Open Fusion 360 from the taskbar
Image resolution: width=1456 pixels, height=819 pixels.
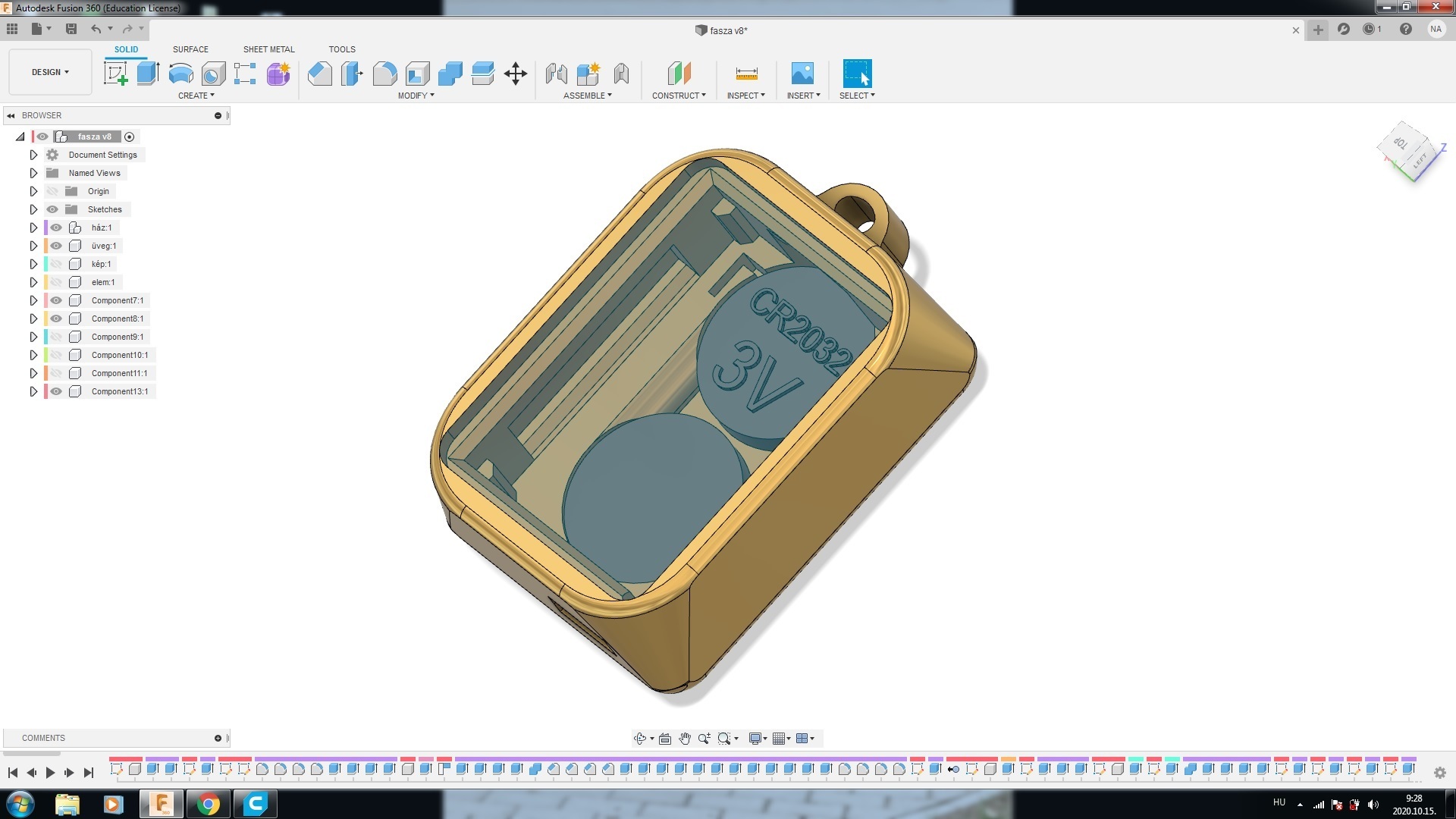click(161, 804)
